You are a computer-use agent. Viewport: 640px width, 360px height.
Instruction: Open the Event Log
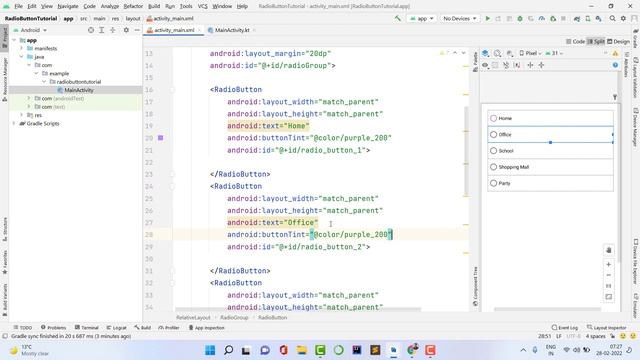(x=564, y=327)
